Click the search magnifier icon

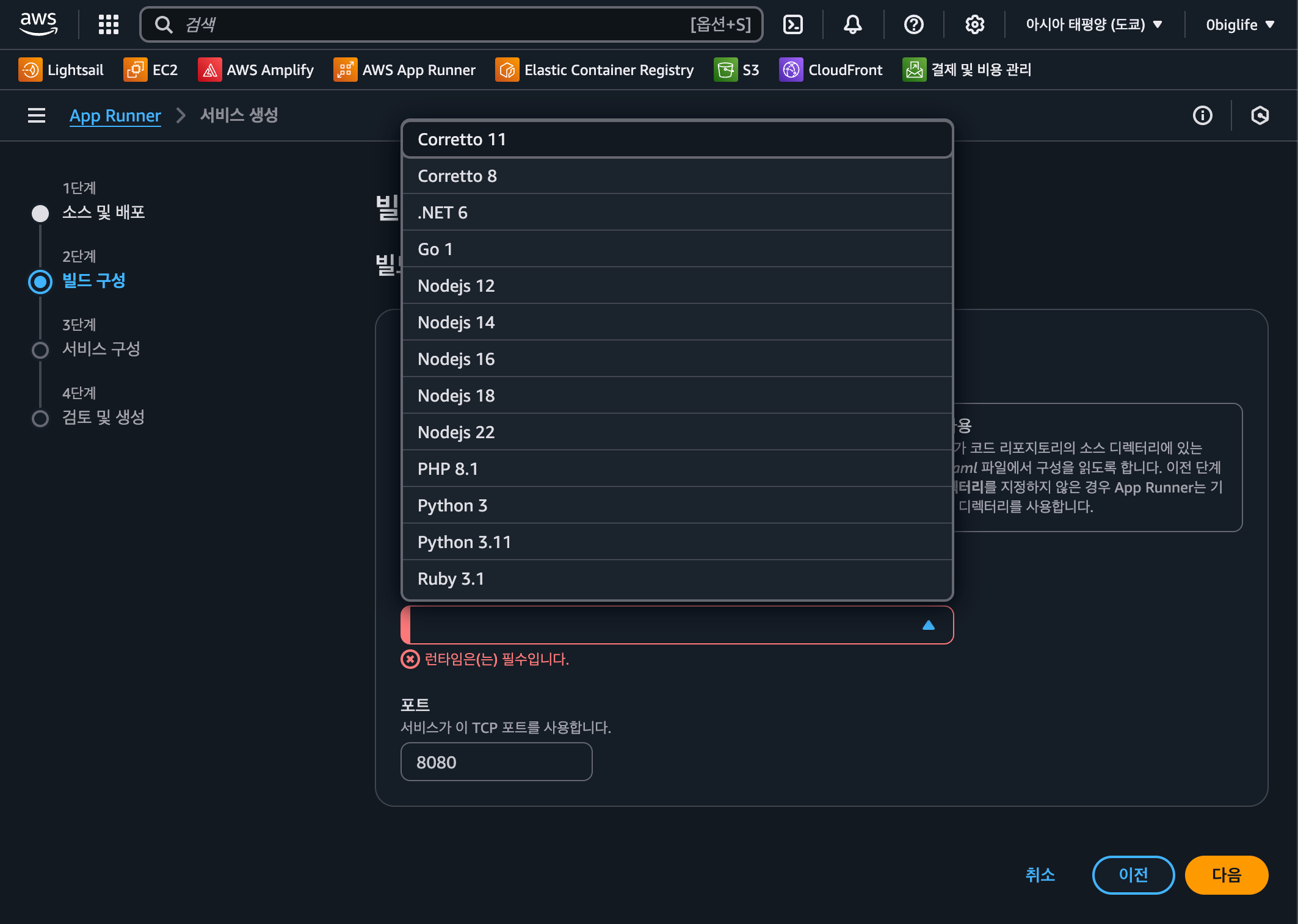pos(164,24)
